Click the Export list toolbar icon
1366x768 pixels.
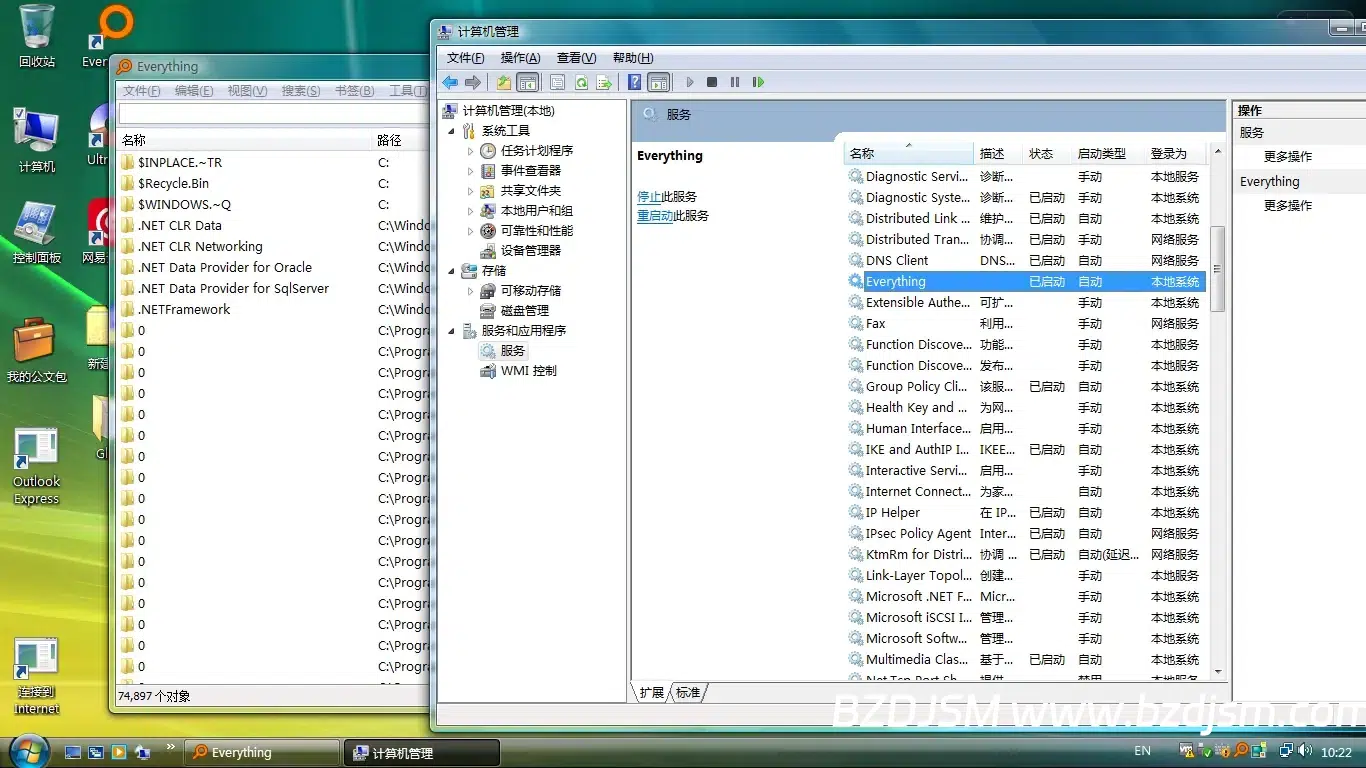tap(604, 82)
